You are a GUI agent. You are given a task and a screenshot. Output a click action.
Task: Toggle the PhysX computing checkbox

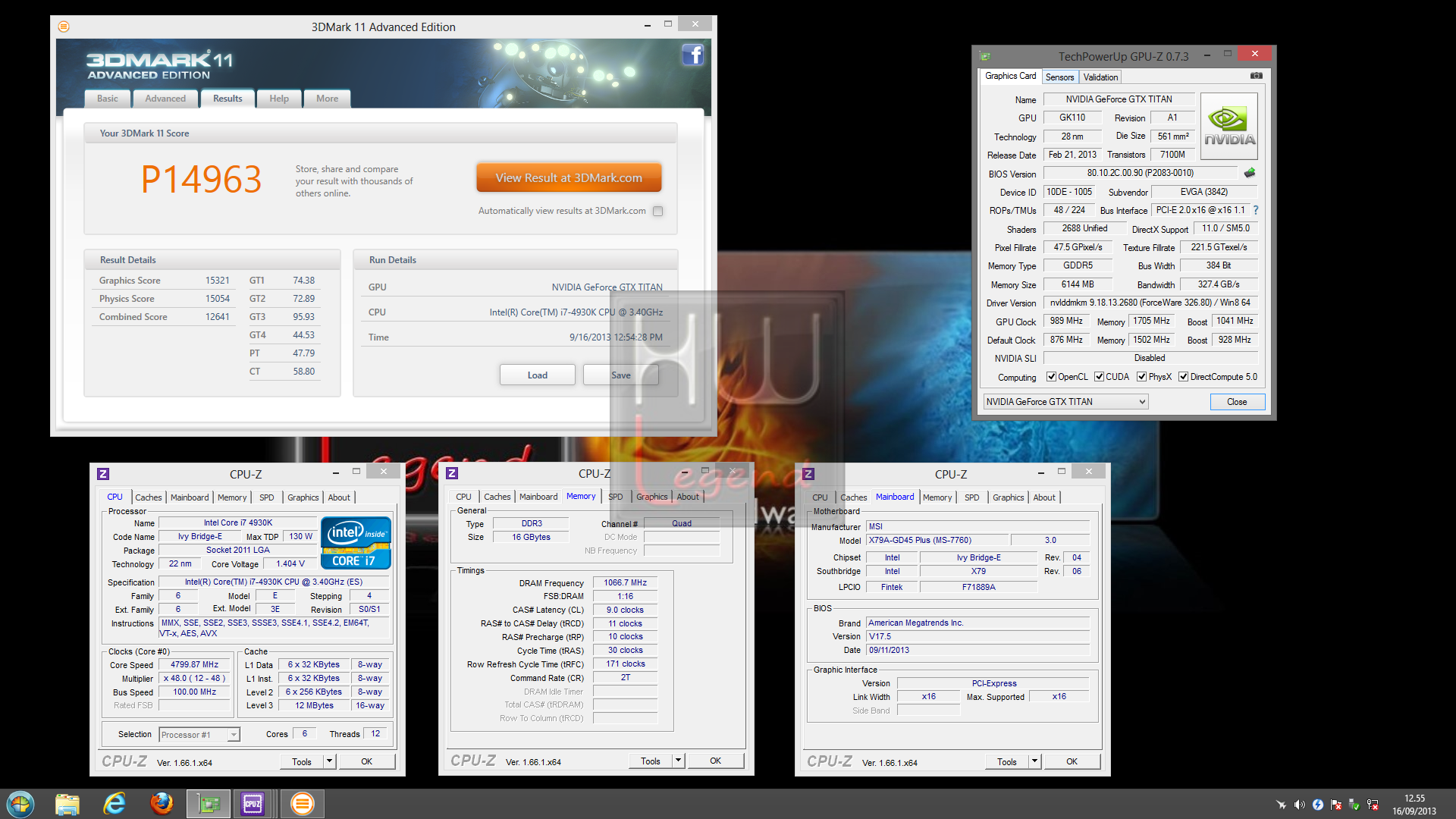click(1141, 377)
